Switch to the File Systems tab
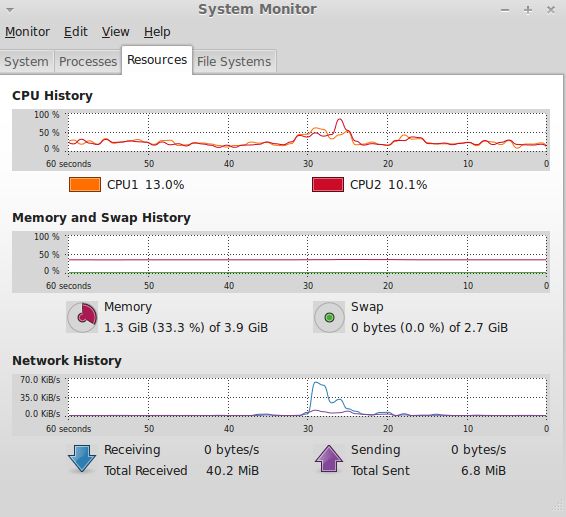 point(234,62)
